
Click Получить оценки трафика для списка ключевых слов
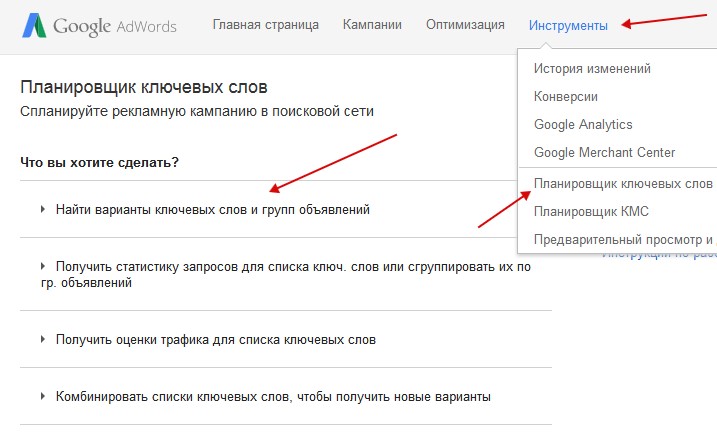pos(216,339)
